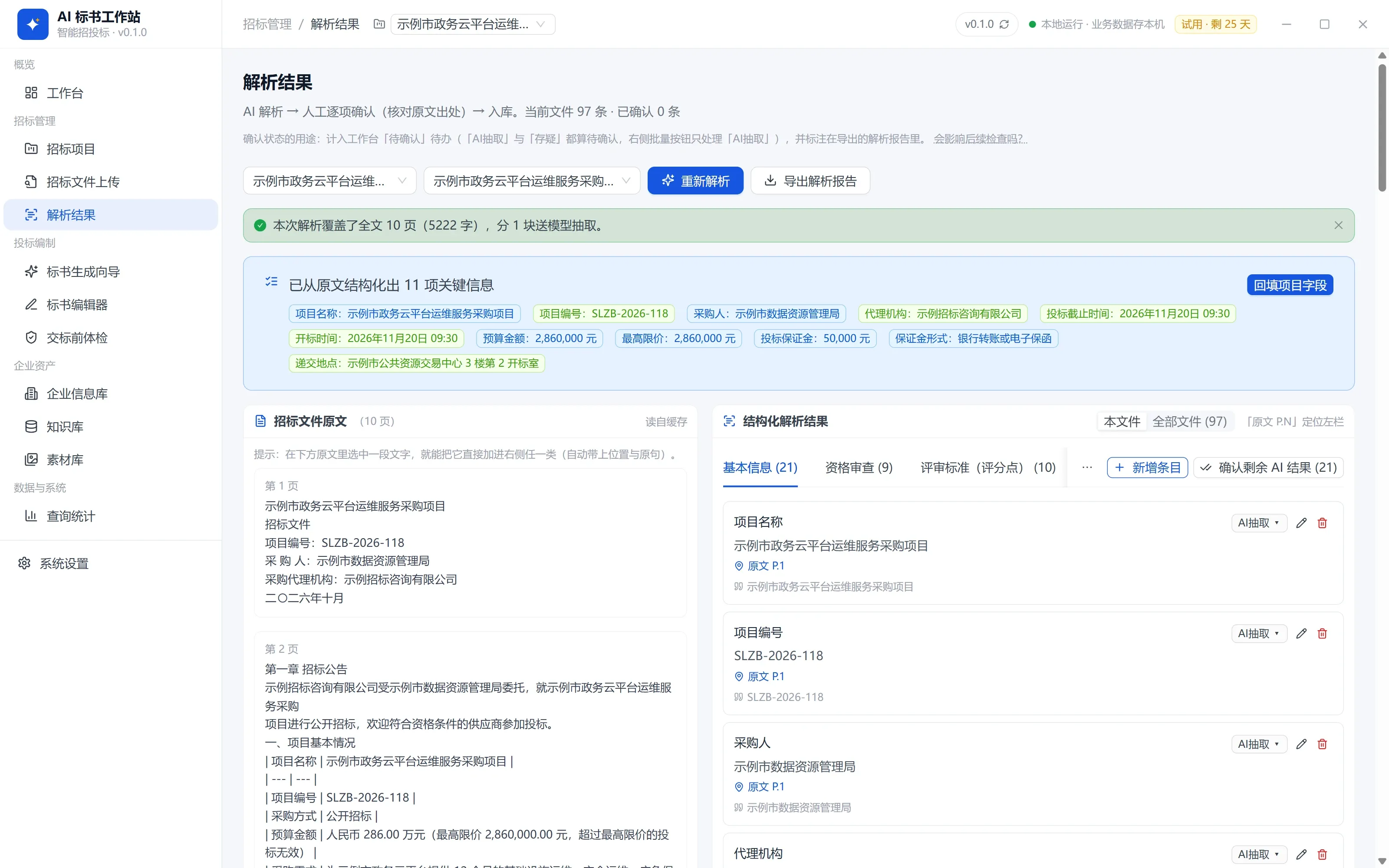Click the AI 标书工作站 star logo icon

[33, 24]
